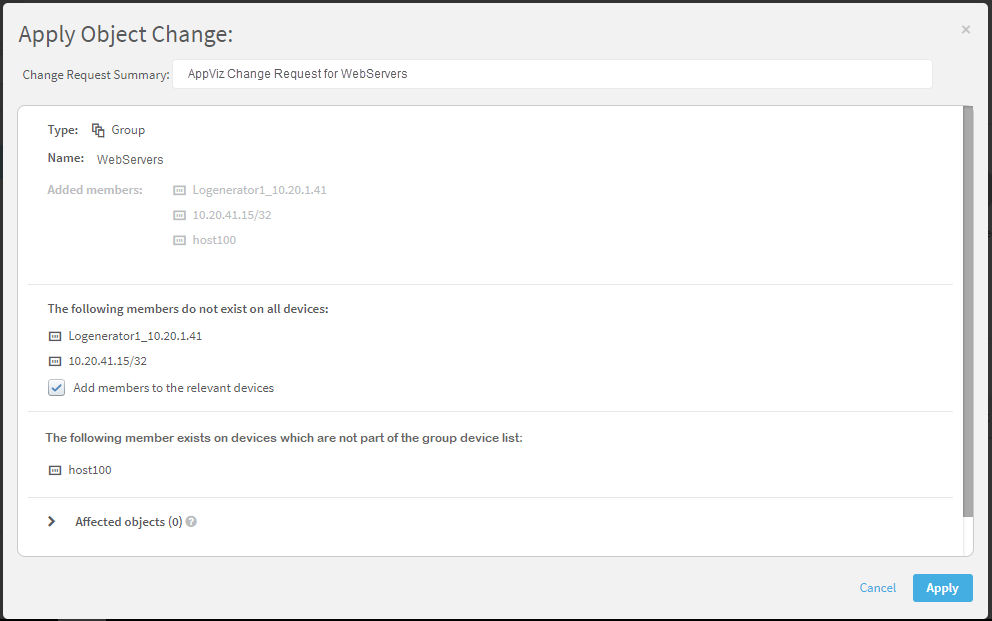Uncheck Add members to the relevant devices
The width and height of the screenshot is (992, 621).
coord(57,388)
